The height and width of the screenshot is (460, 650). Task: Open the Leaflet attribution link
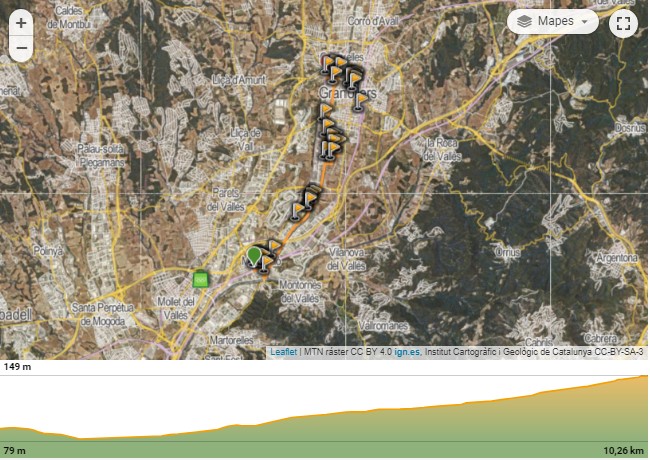pyautogui.click(x=283, y=352)
